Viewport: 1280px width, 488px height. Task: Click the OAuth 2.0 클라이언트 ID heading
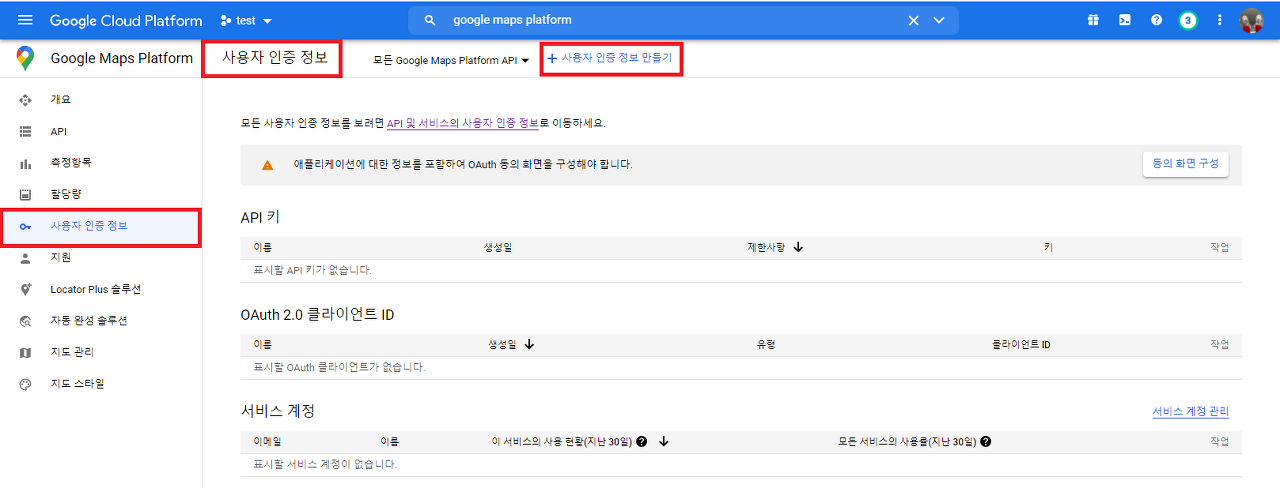pos(317,314)
